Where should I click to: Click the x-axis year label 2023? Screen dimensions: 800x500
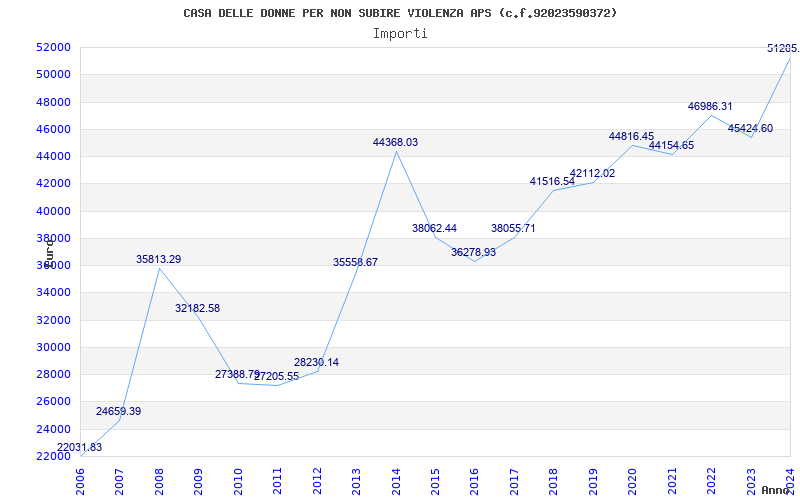click(x=751, y=482)
